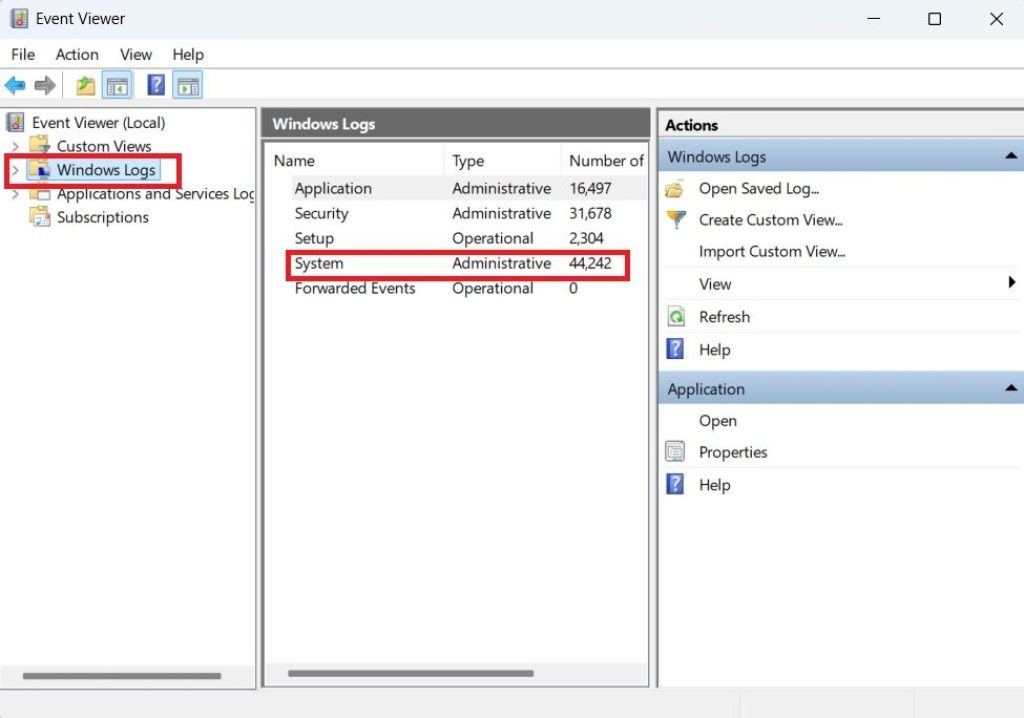The width and height of the screenshot is (1024, 718).
Task: Click the Windows Logs folder icon
Action: coord(40,169)
